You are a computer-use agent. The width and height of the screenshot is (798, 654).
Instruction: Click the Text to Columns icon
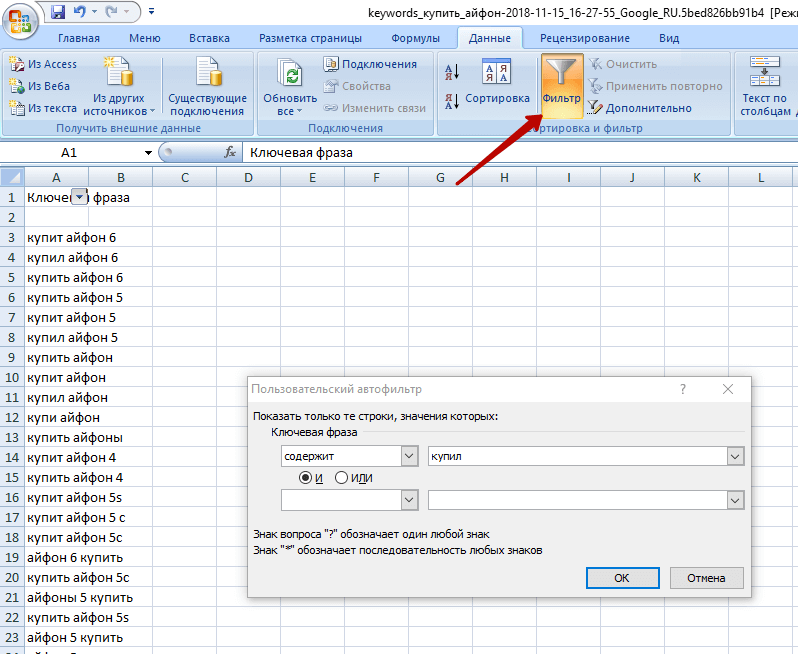pyautogui.click(x=764, y=75)
